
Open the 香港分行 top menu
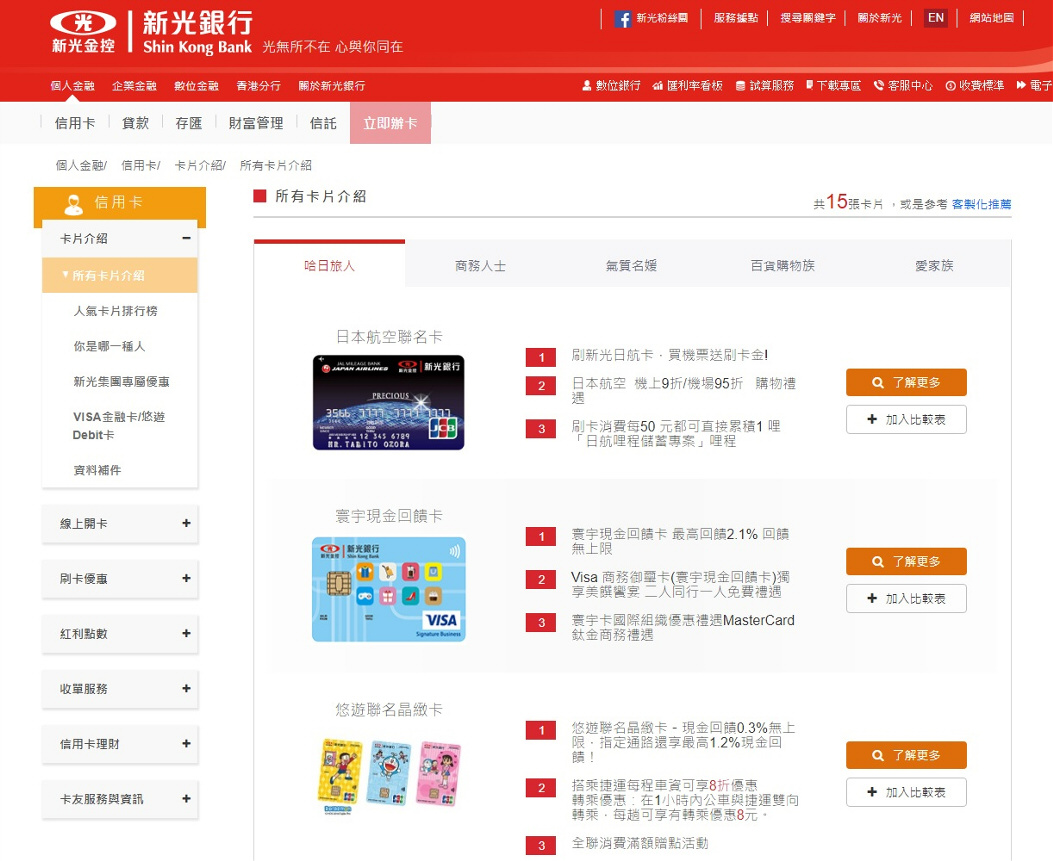pyautogui.click(x=259, y=86)
